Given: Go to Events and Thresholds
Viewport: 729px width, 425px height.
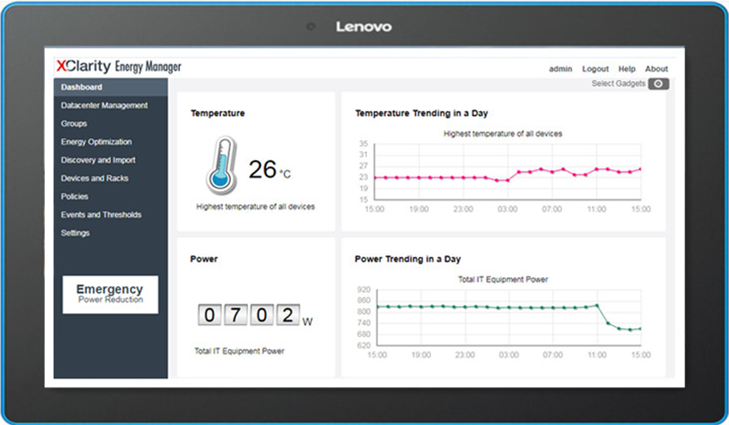Looking at the screenshot, I should point(101,214).
